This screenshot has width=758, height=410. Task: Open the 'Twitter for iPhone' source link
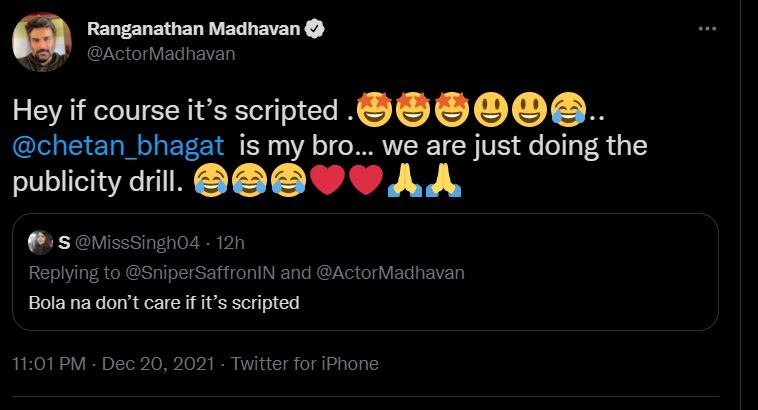tap(305, 364)
